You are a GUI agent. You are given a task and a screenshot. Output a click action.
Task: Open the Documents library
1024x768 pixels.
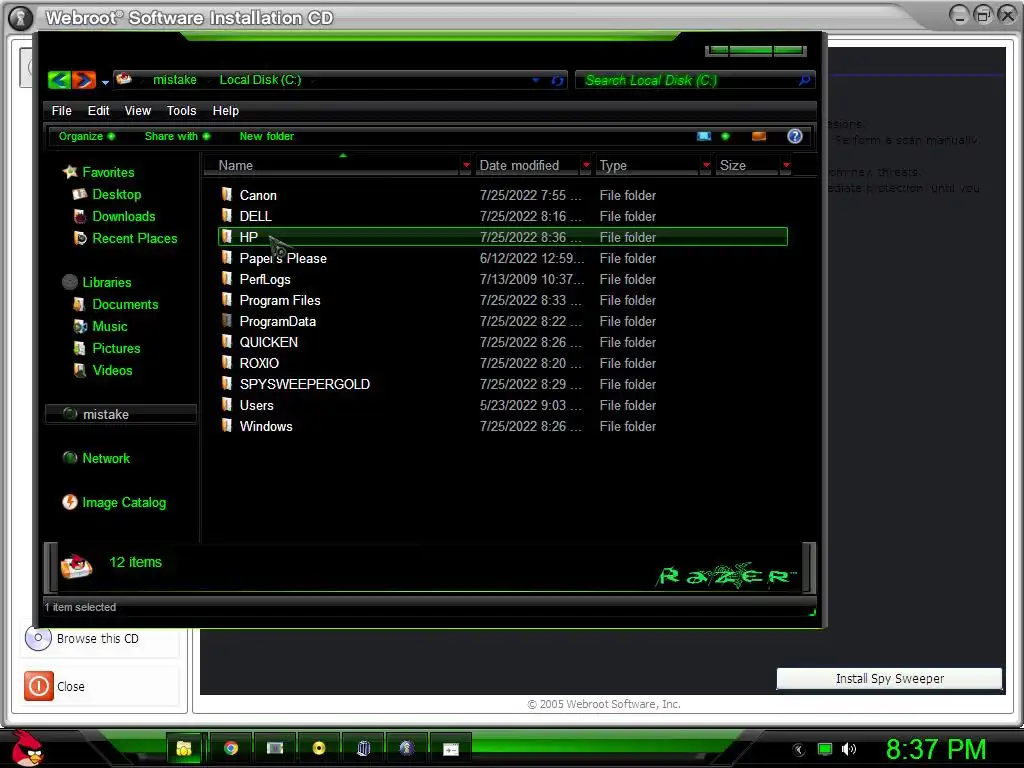click(x=125, y=304)
